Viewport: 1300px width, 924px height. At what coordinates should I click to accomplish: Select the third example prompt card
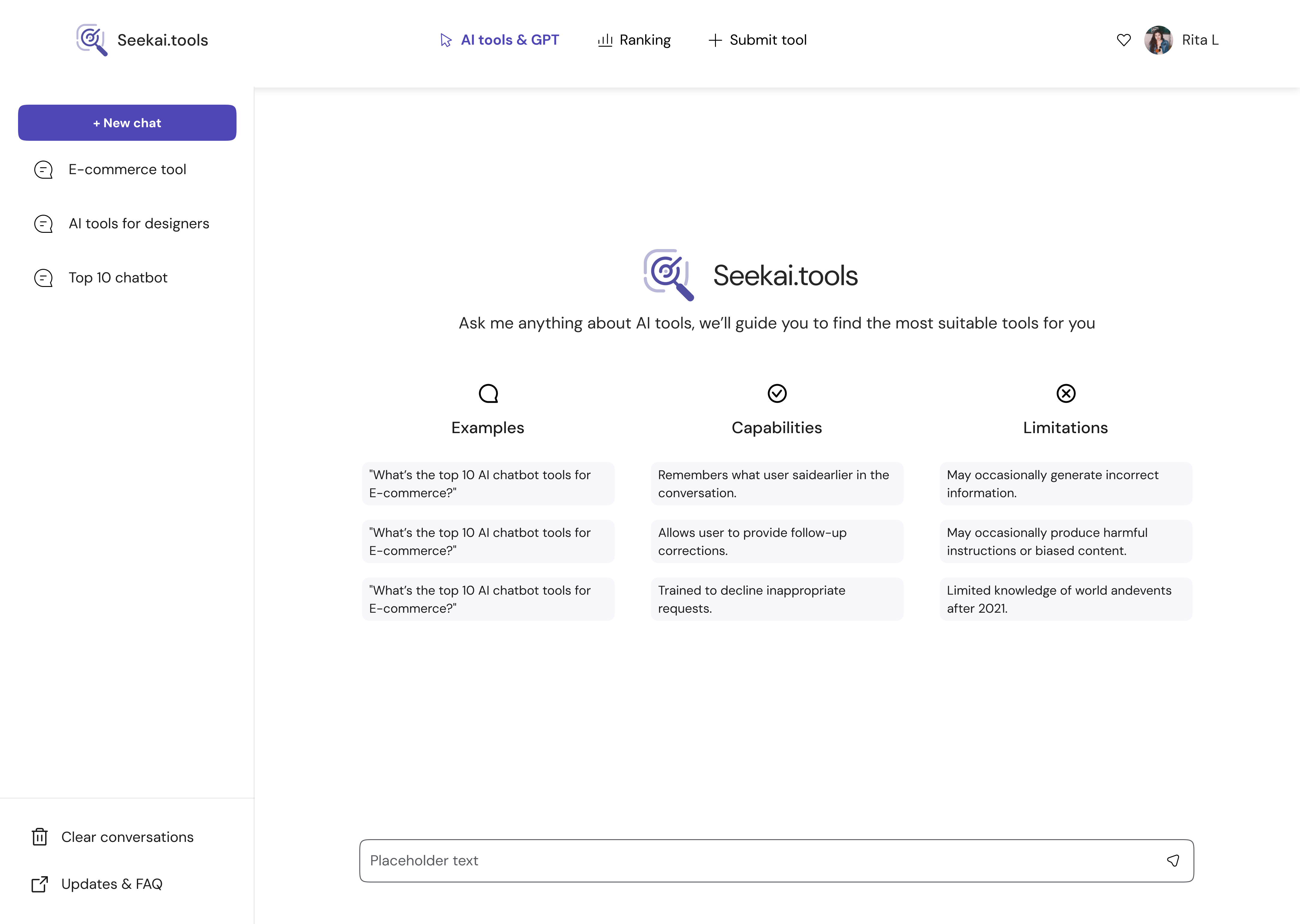coord(488,599)
